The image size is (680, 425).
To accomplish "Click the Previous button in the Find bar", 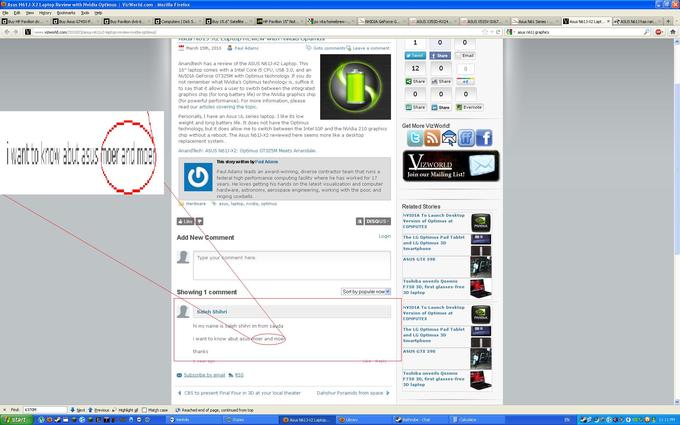I will click(x=98, y=410).
